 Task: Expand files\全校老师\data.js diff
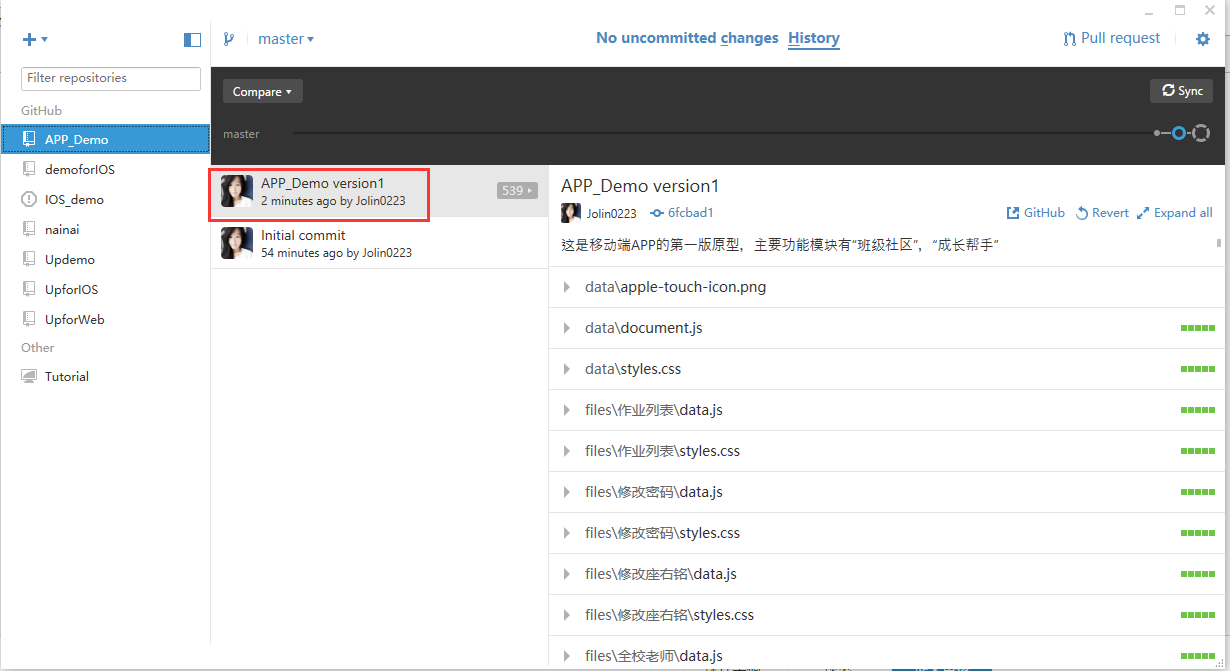coord(567,656)
